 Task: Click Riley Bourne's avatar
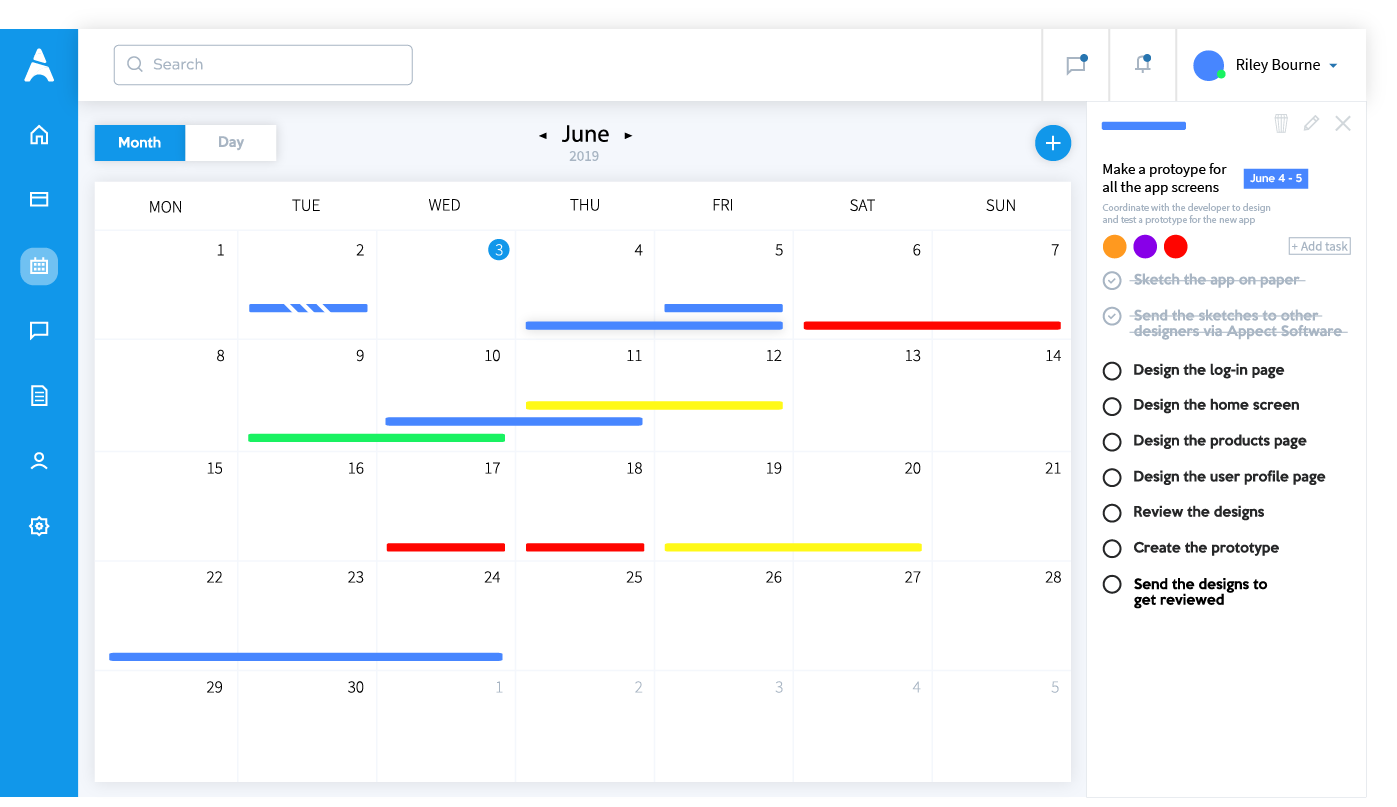(x=1209, y=65)
